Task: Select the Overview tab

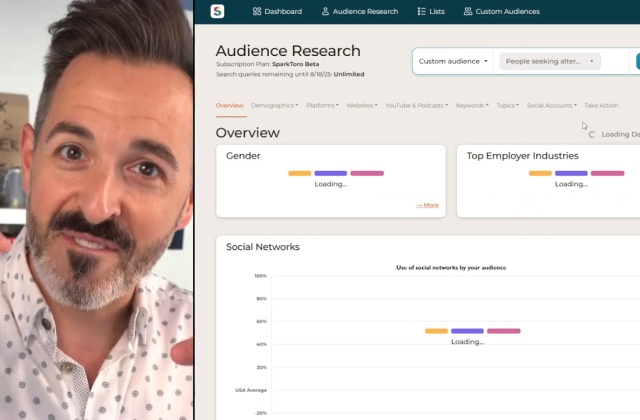Action: (229, 105)
